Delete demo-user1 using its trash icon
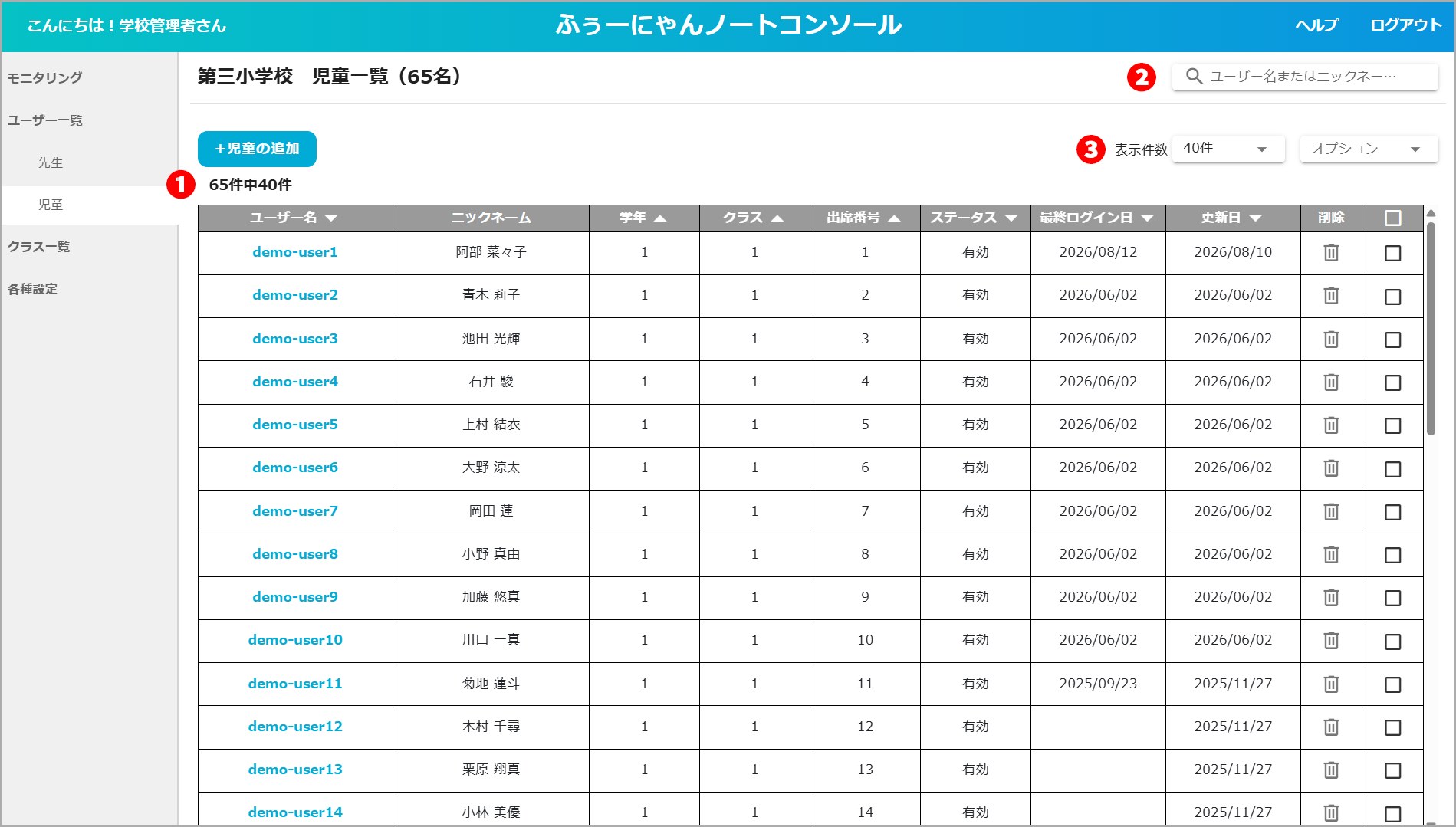This screenshot has width=1456, height=827. point(1331,253)
